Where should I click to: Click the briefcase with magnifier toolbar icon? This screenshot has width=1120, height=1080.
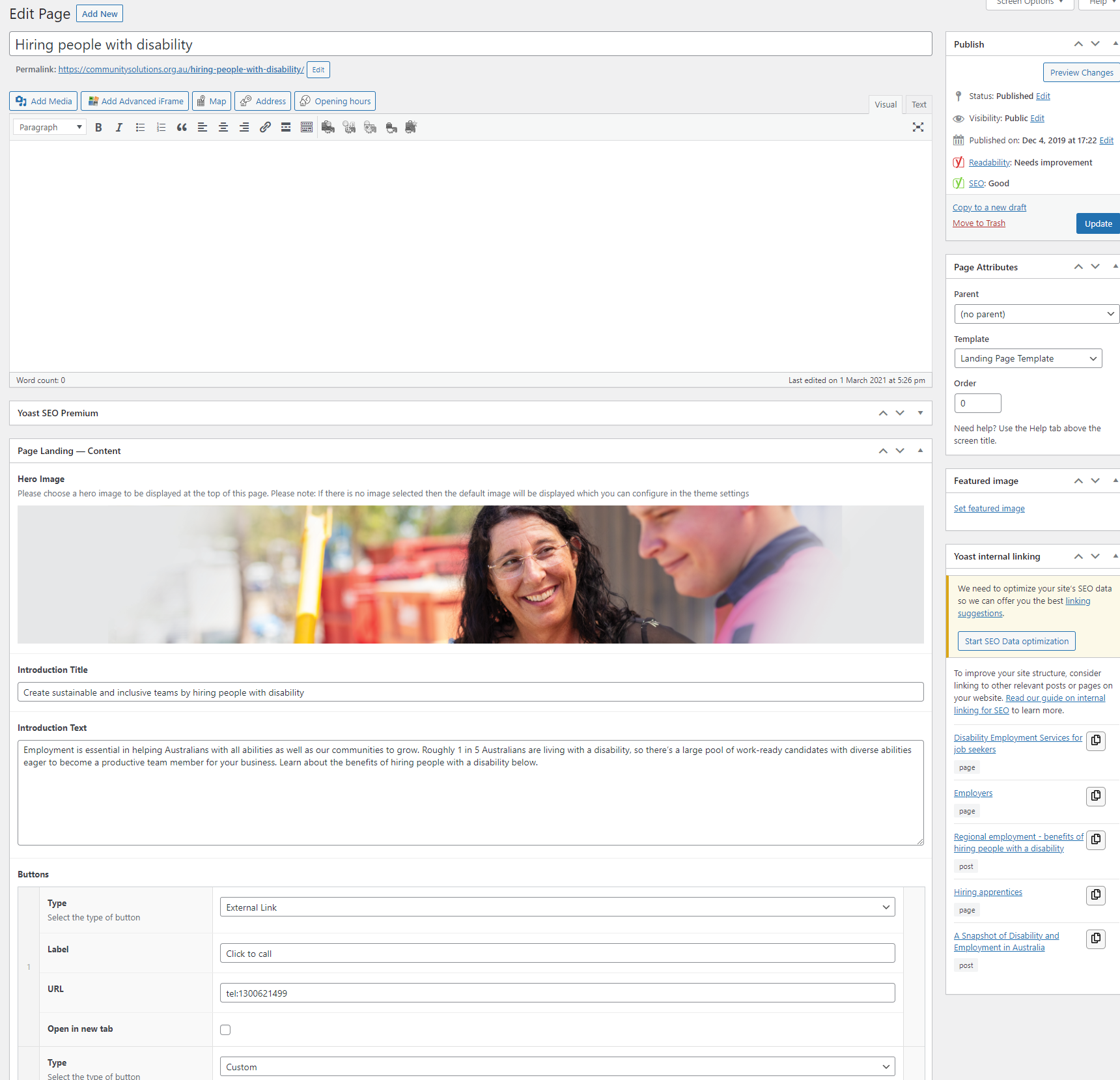tap(328, 127)
